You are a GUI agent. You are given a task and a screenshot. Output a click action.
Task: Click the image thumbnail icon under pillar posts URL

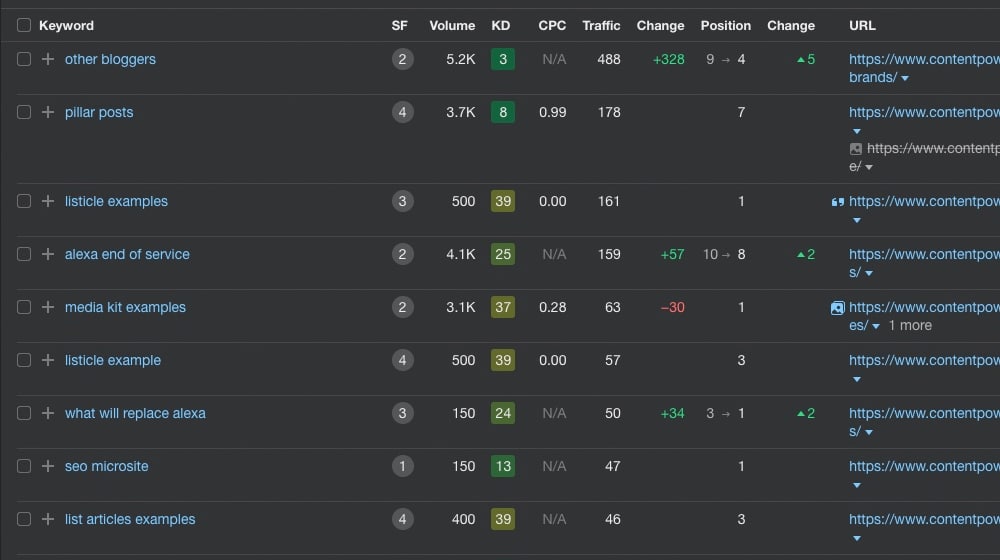(856, 149)
